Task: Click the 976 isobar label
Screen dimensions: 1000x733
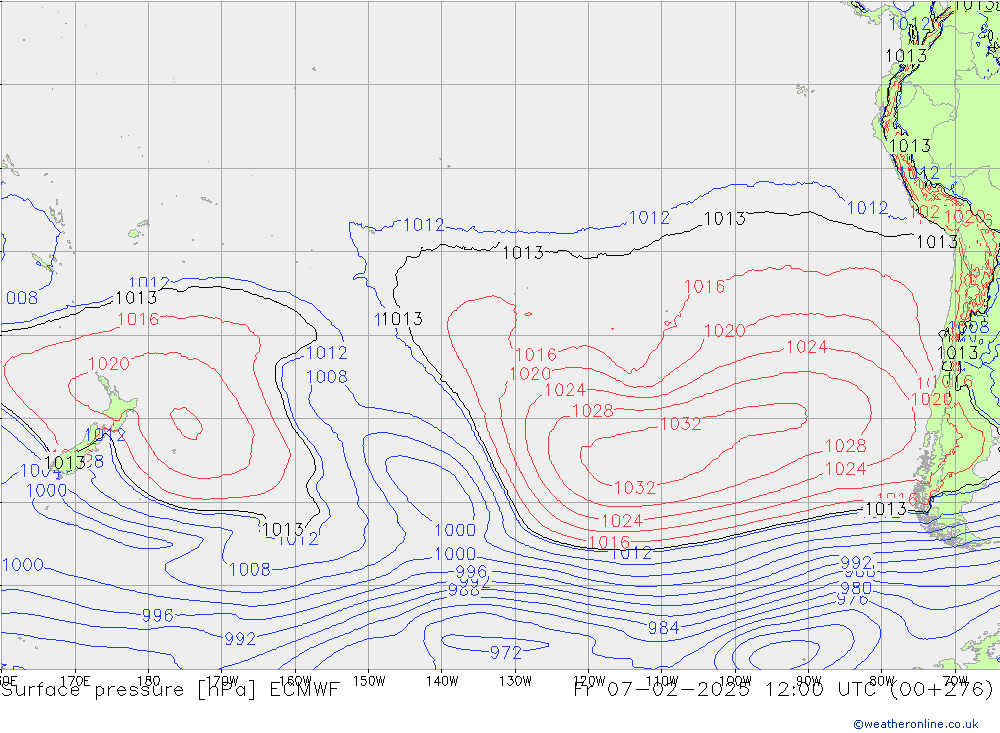Action: coord(852,600)
